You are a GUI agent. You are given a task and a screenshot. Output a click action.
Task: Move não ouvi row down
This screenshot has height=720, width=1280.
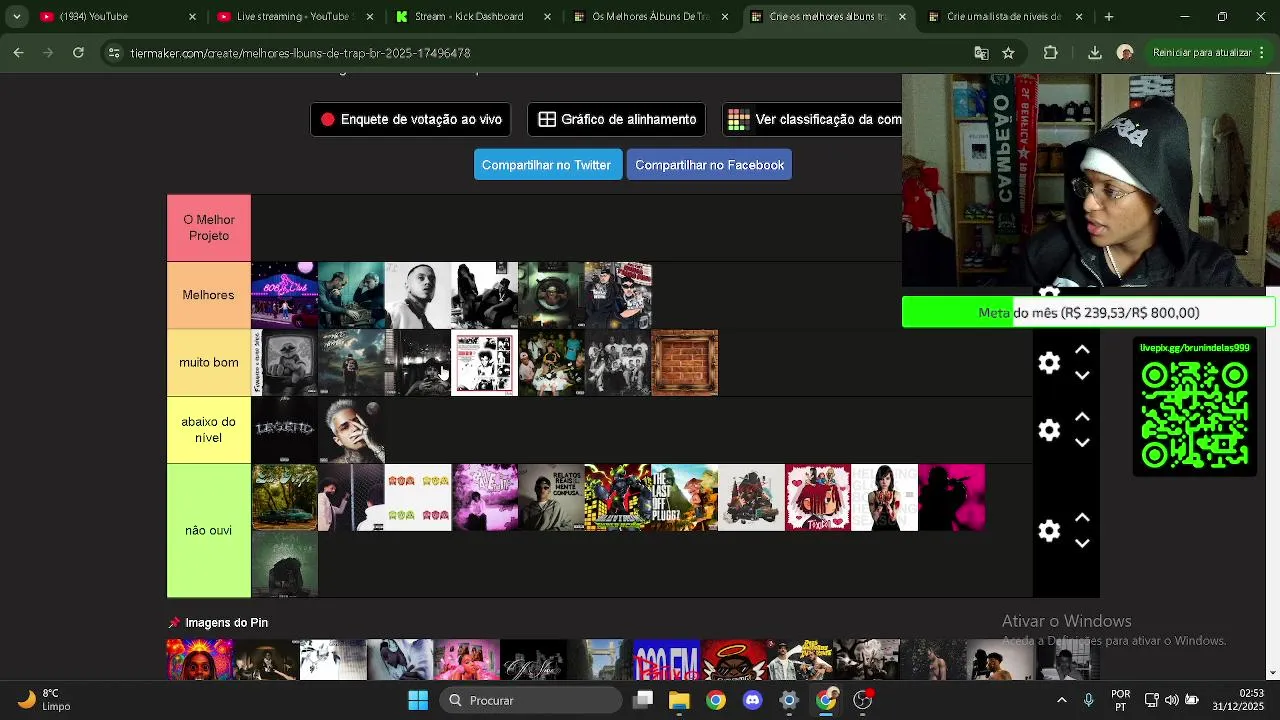1082,544
